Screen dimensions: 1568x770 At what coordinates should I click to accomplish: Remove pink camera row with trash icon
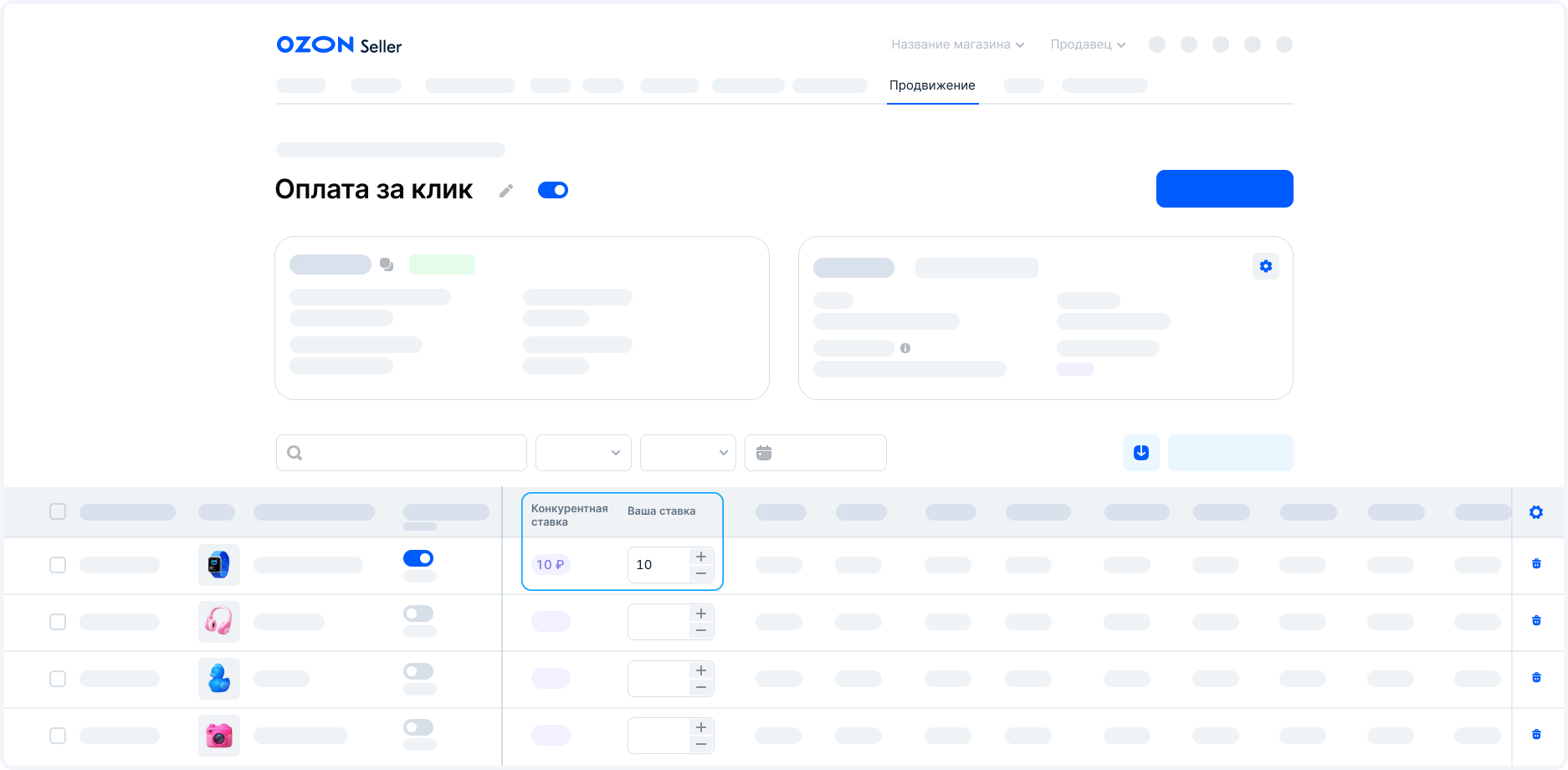point(1535,735)
